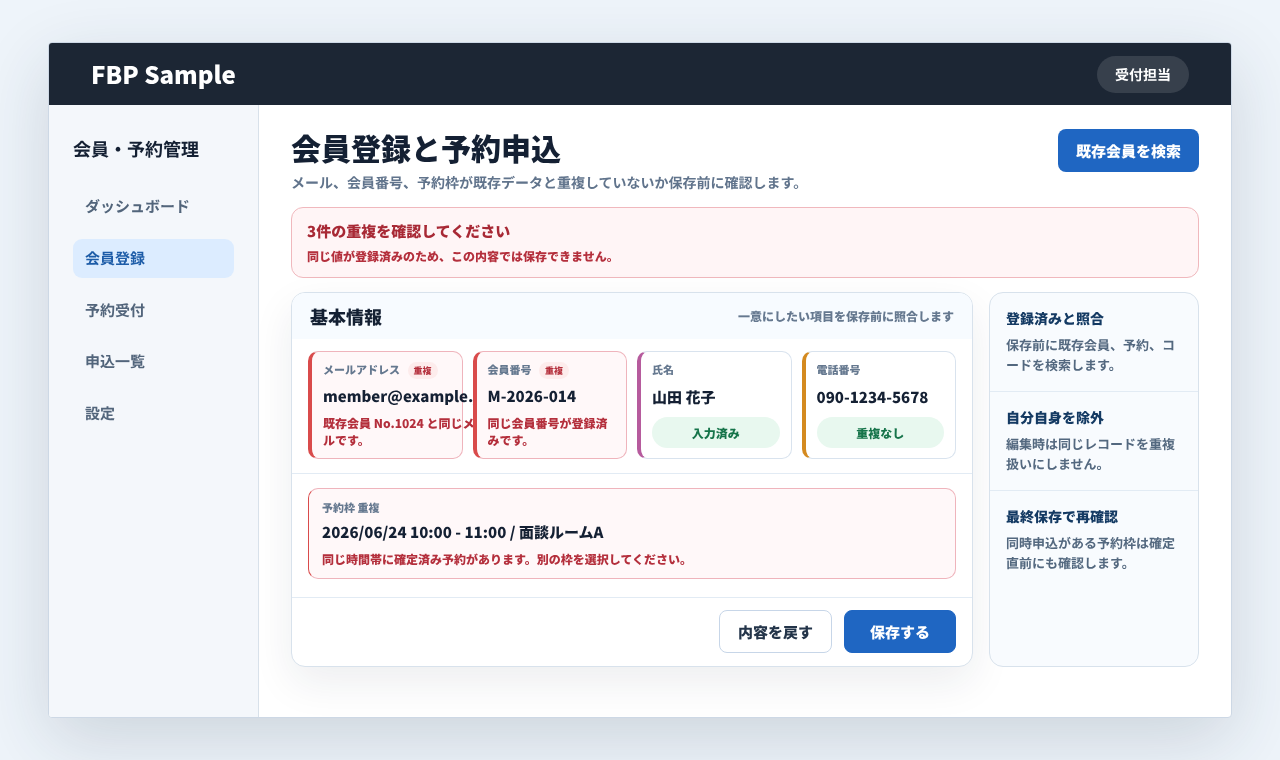1280x760 pixels.
Task: Click the 一意にしたい項目を保存前に照合します note
Action: point(846,316)
